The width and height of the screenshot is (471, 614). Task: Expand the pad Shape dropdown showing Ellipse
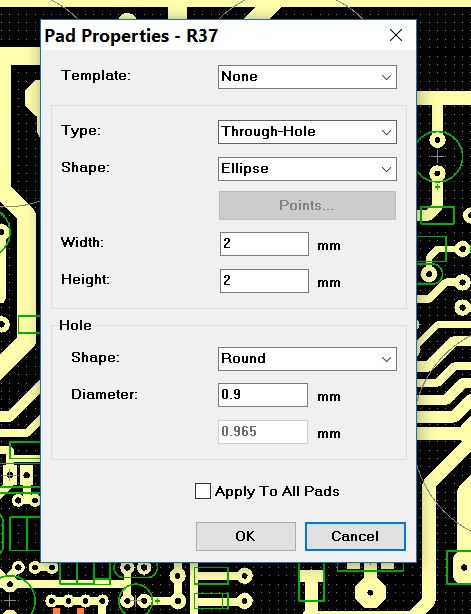click(307, 169)
